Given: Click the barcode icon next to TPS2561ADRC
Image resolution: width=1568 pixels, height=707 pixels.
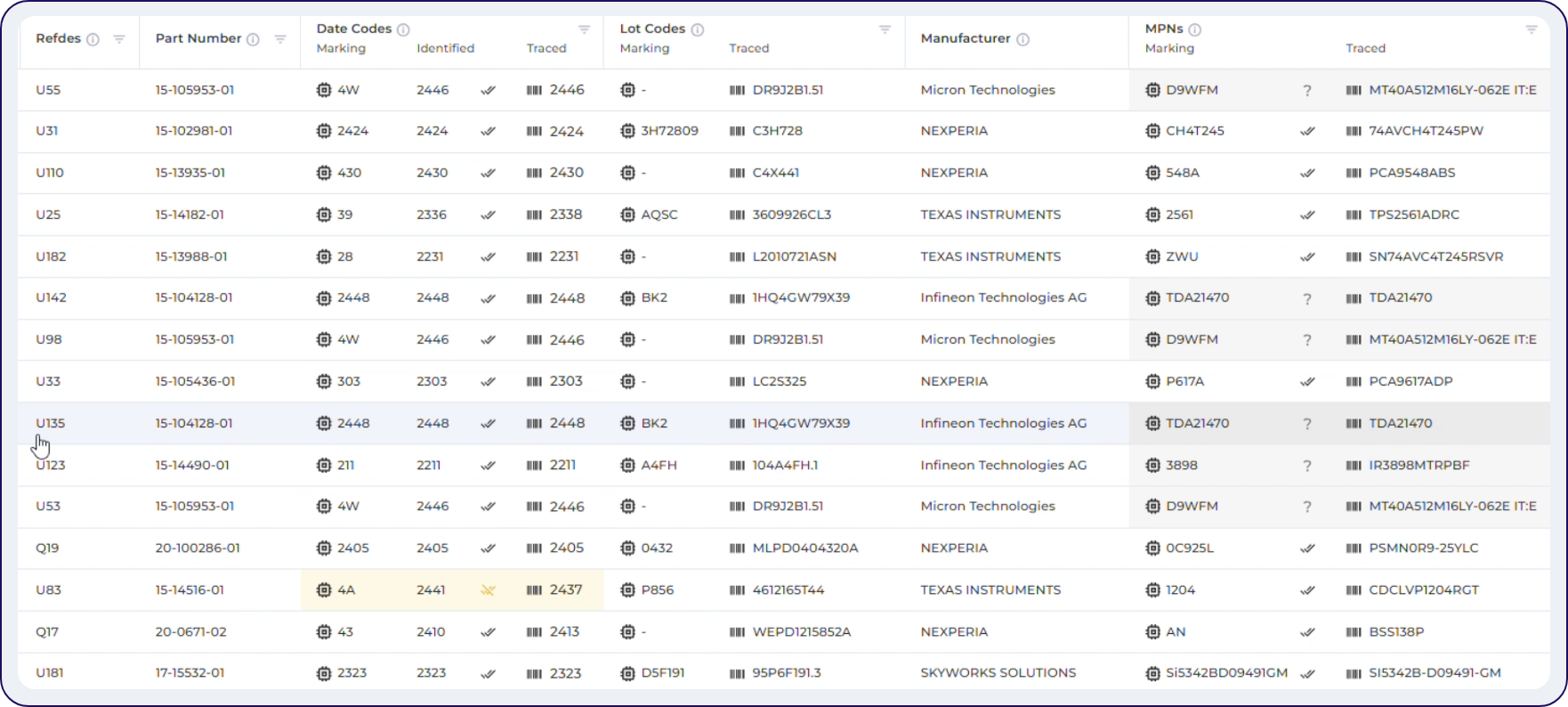Looking at the screenshot, I should [x=1354, y=215].
